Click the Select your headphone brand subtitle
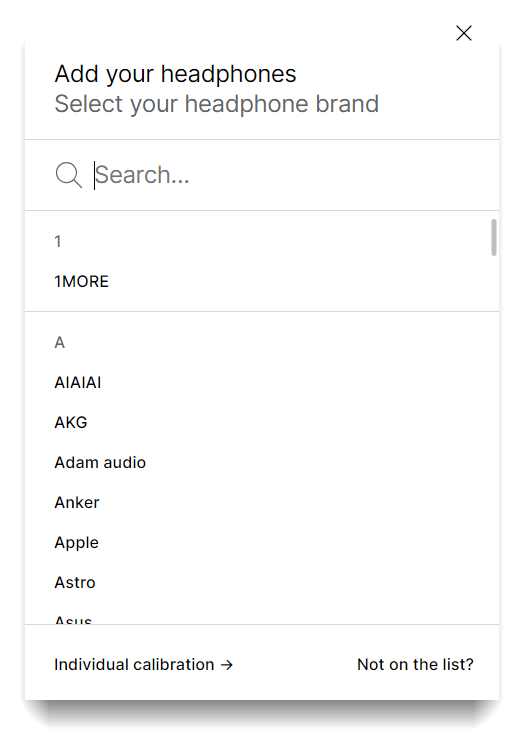 [x=217, y=104]
